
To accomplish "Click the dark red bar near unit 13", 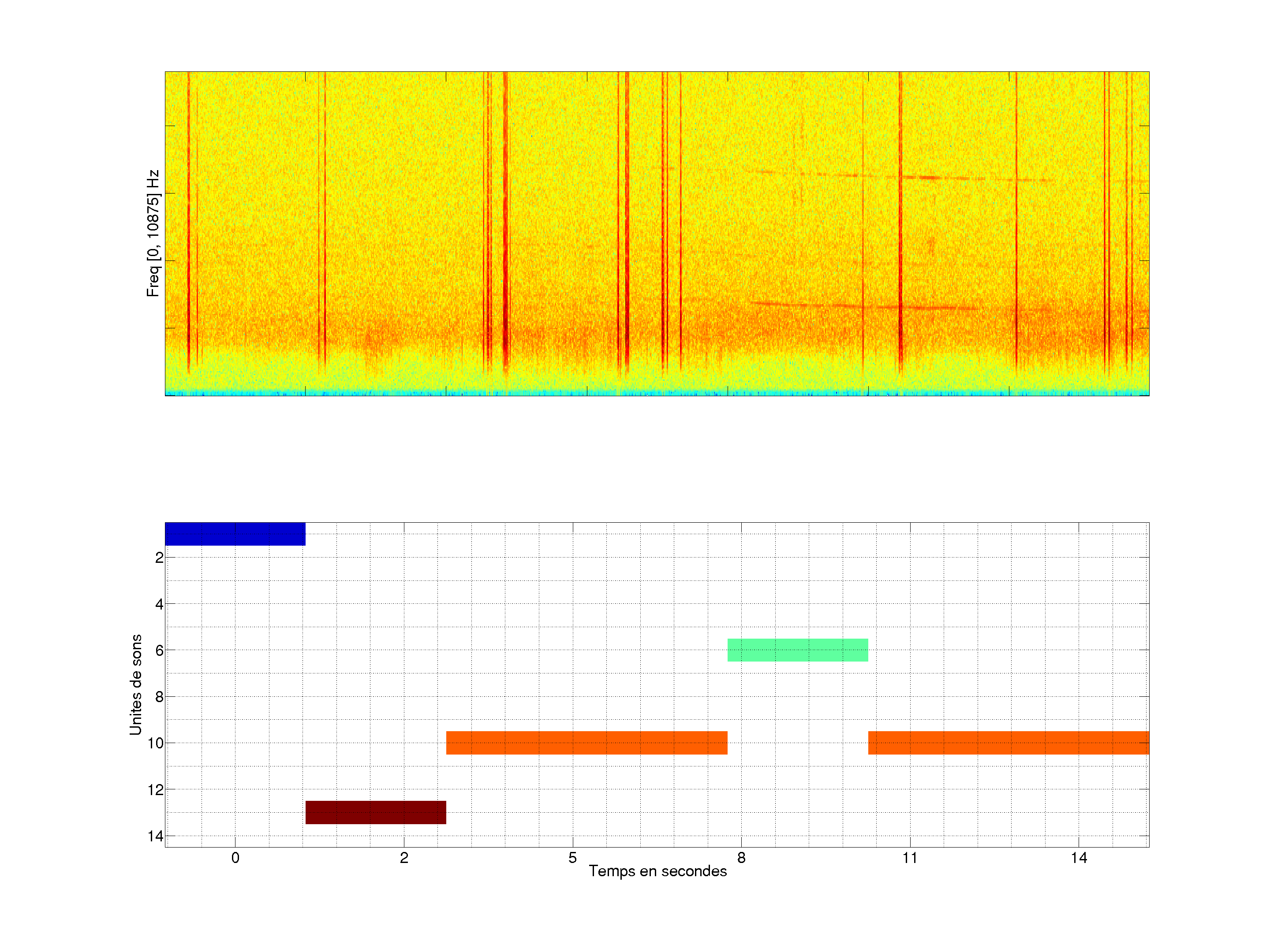I will [x=376, y=812].
